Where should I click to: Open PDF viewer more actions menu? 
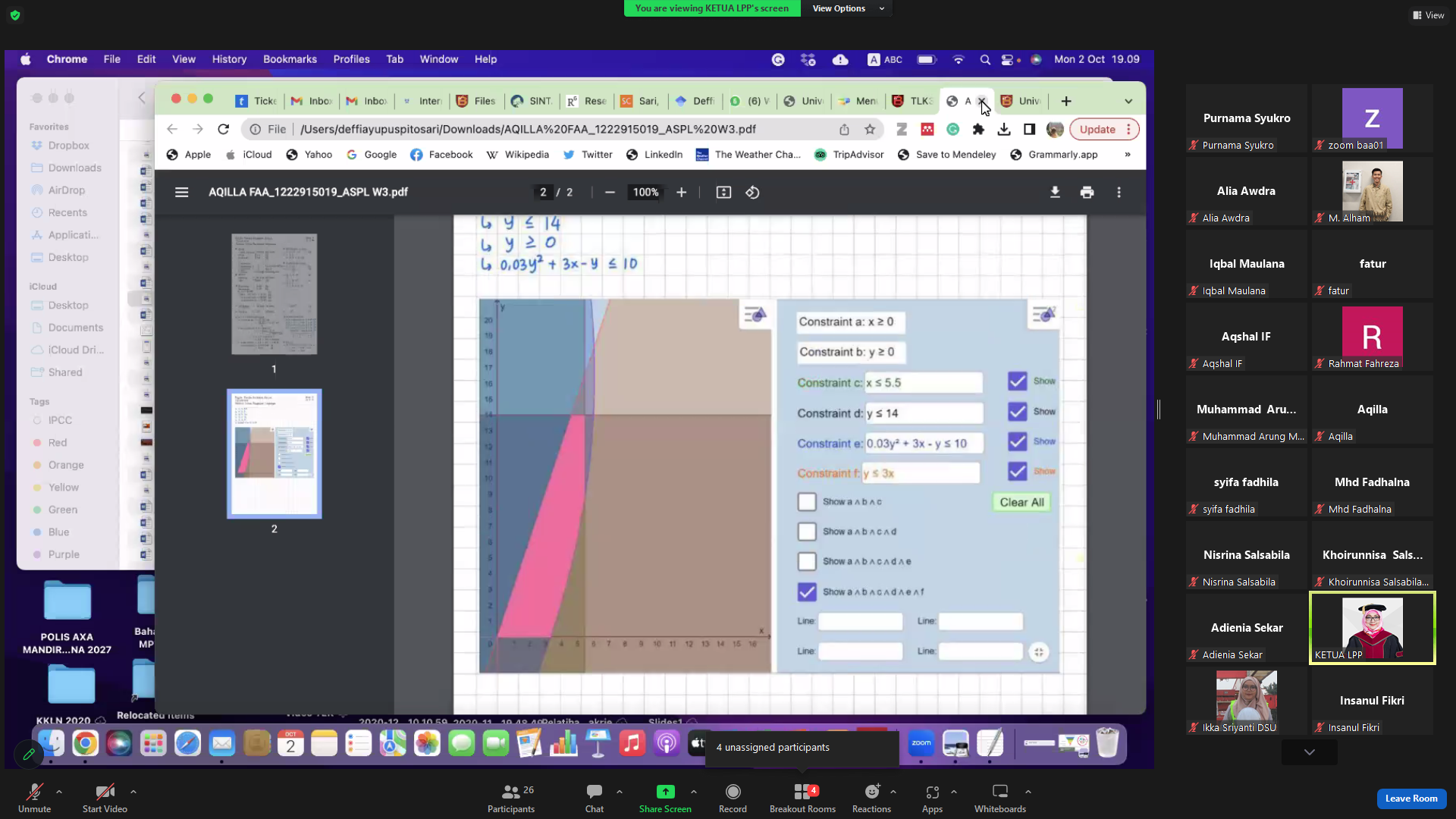(x=1119, y=193)
